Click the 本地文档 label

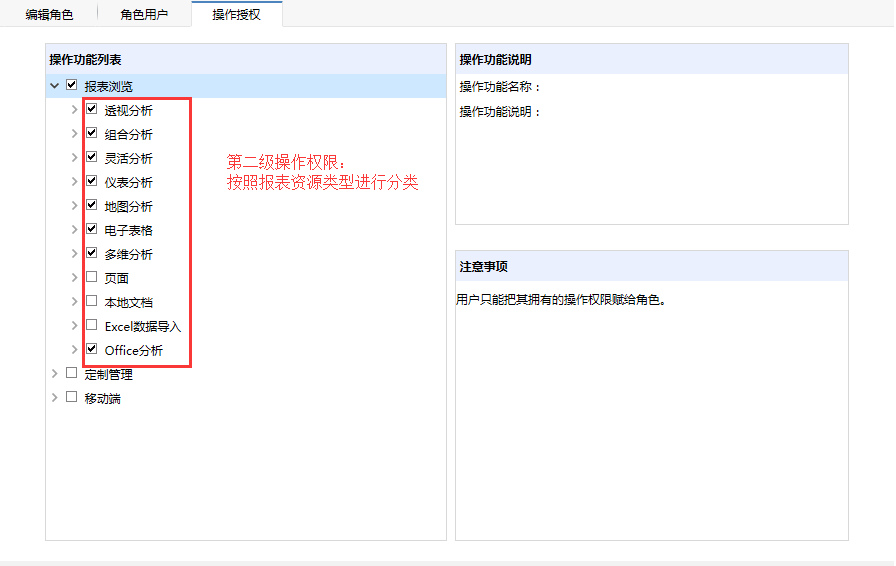click(x=129, y=302)
